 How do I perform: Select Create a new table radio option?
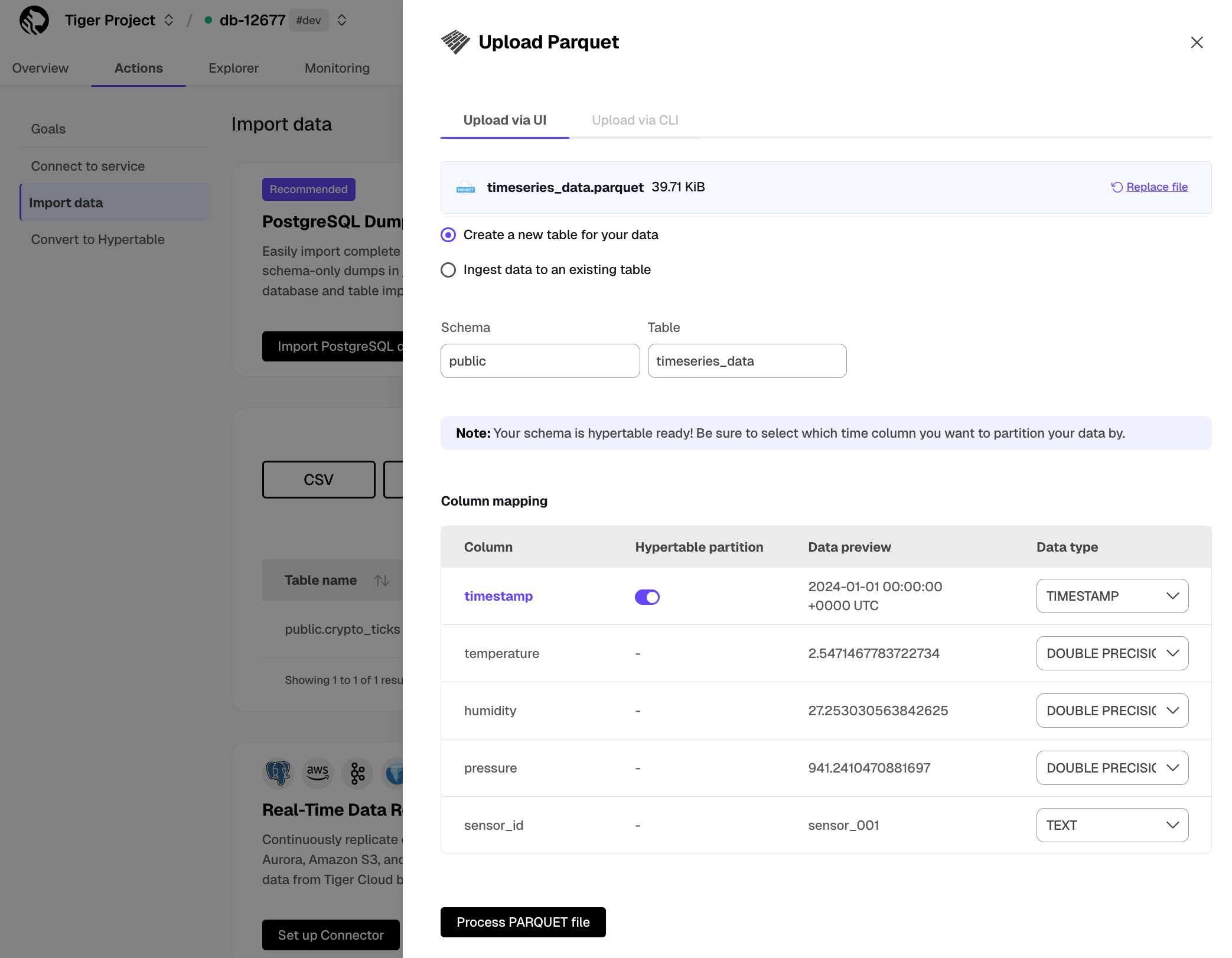pyautogui.click(x=449, y=235)
